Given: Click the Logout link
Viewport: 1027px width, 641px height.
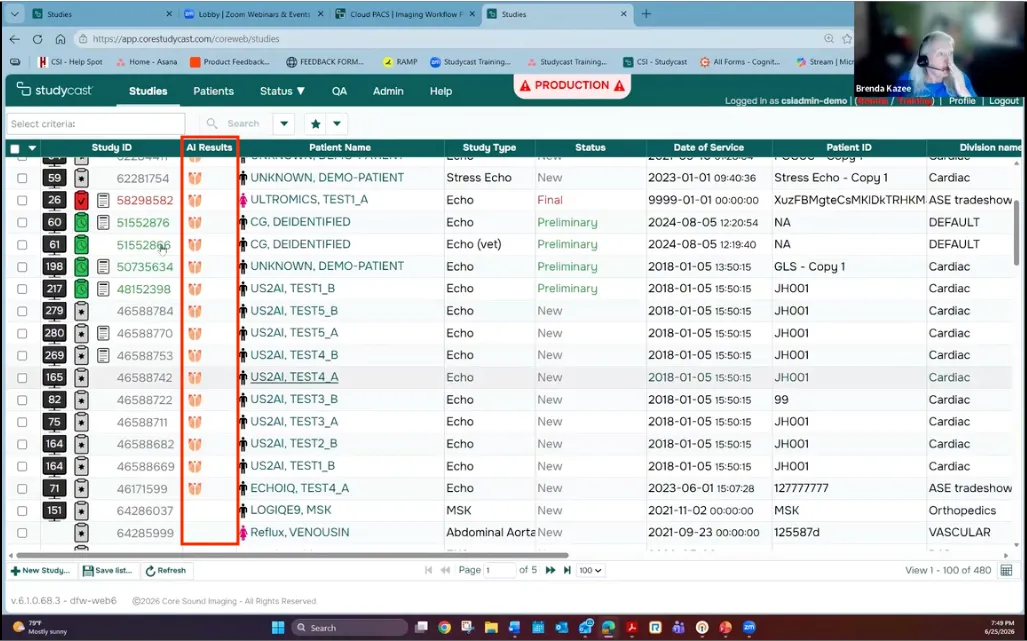Looking at the screenshot, I should tap(1003, 101).
